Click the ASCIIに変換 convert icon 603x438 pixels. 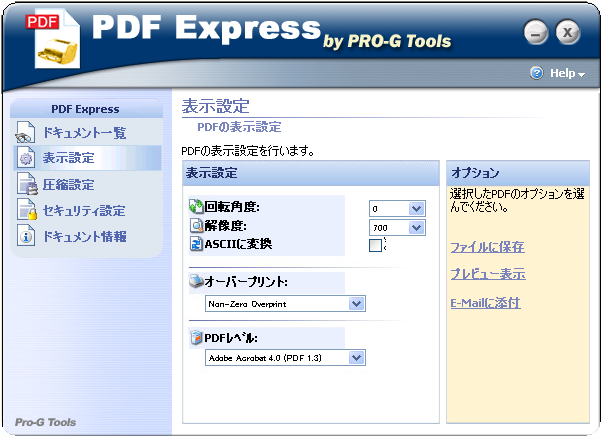point(196,244)
